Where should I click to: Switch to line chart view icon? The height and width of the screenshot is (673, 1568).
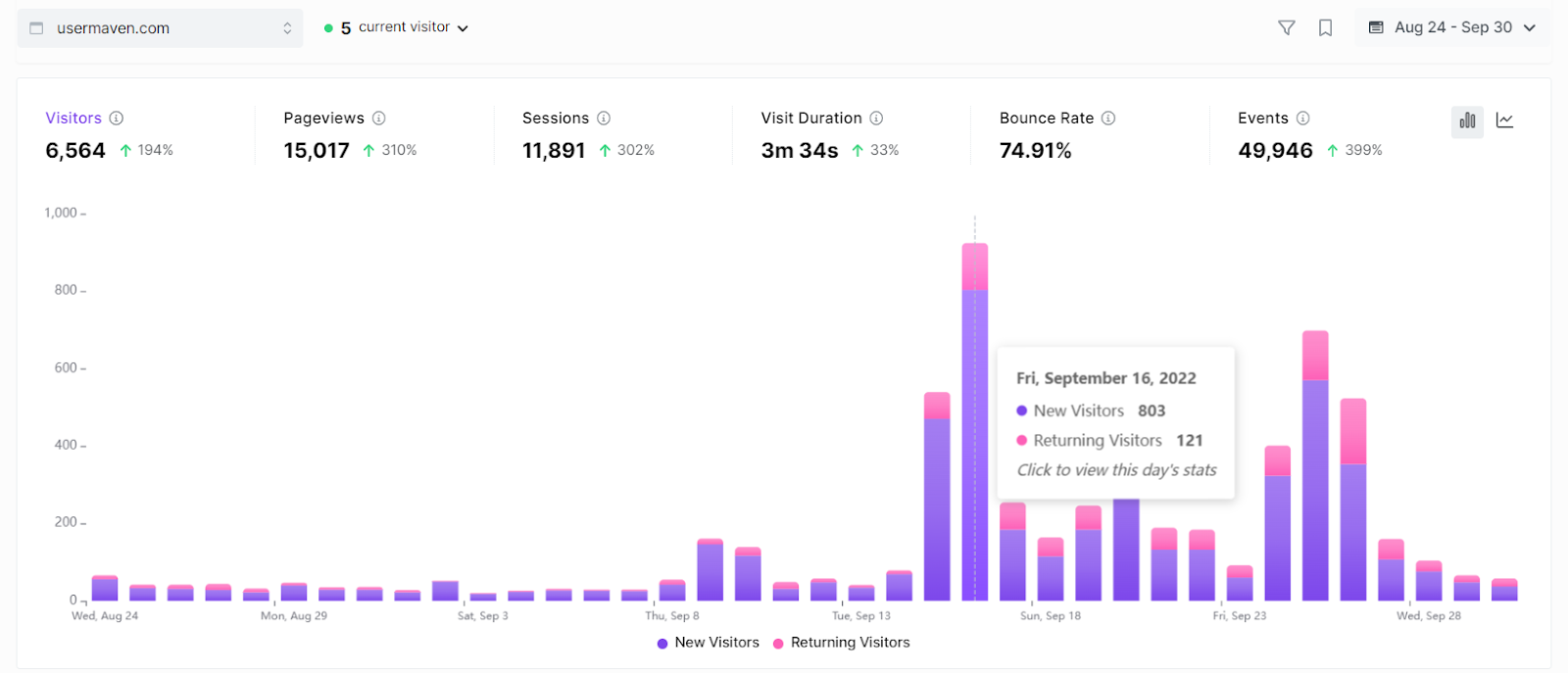[x=1505, y=121]
